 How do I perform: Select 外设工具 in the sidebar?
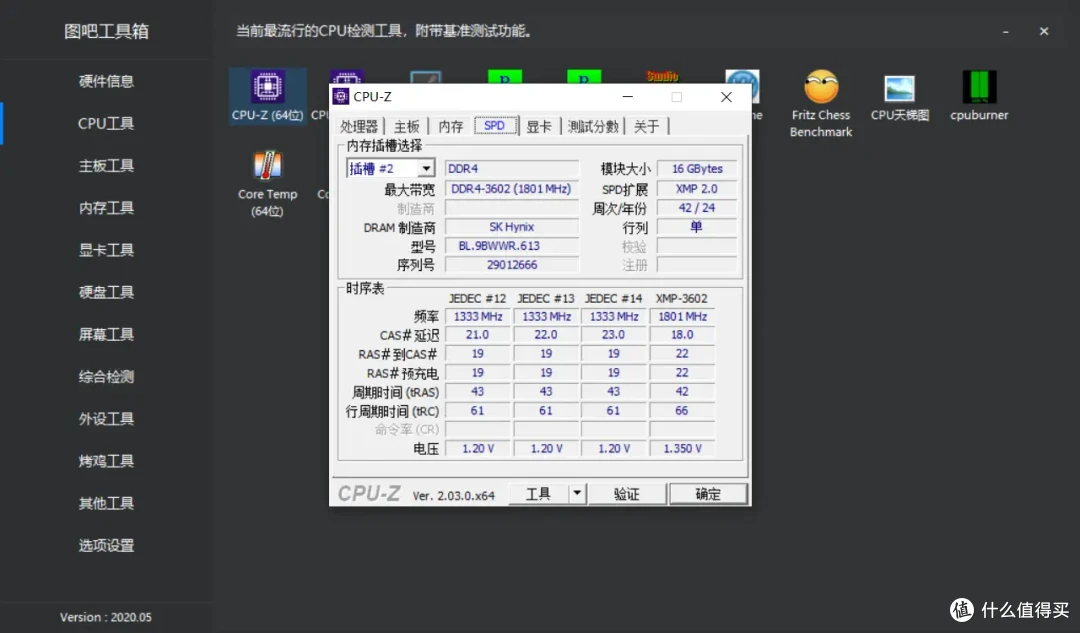[x=106, y=419]
